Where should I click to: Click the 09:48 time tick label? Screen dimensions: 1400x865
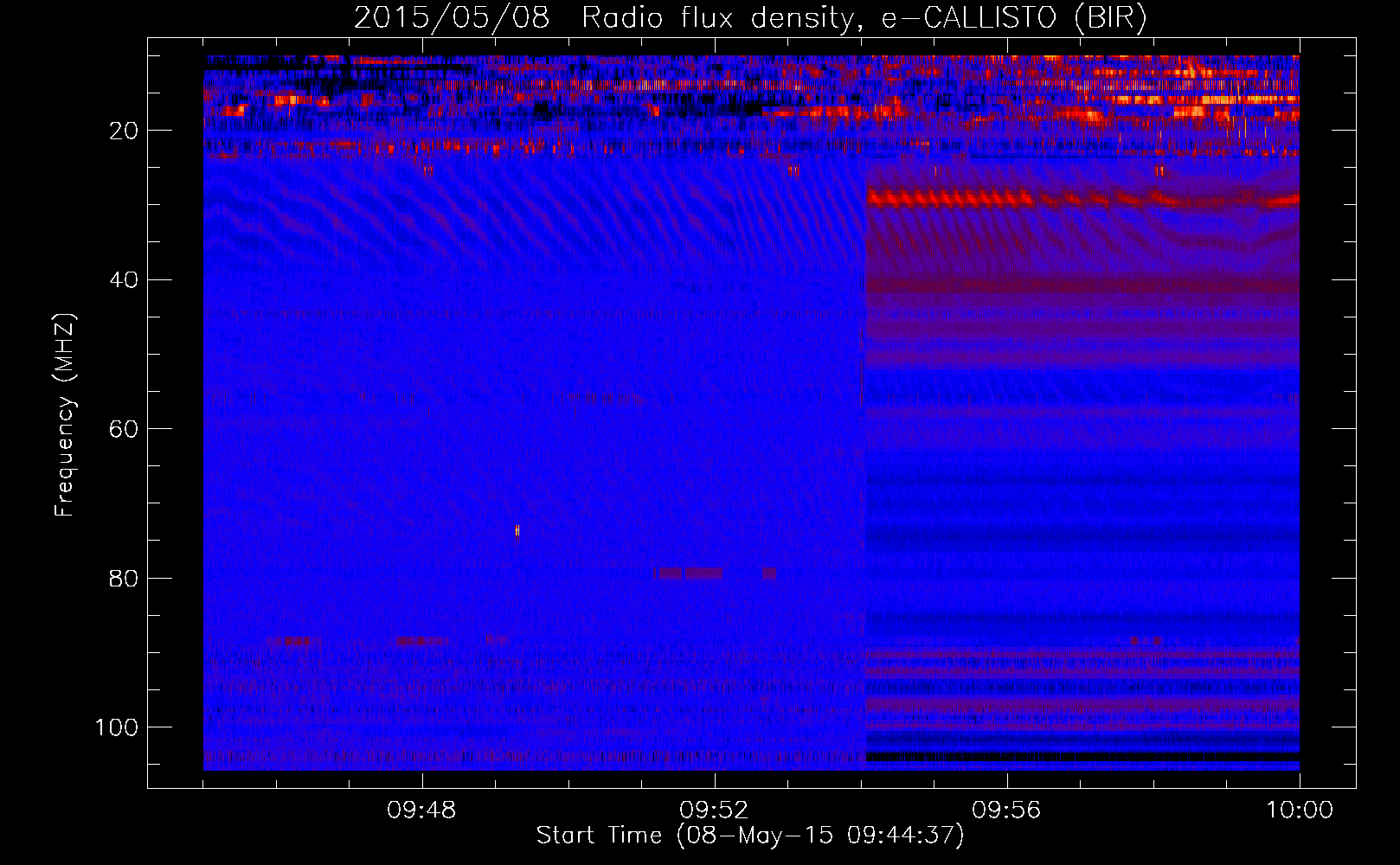point(421,811)
